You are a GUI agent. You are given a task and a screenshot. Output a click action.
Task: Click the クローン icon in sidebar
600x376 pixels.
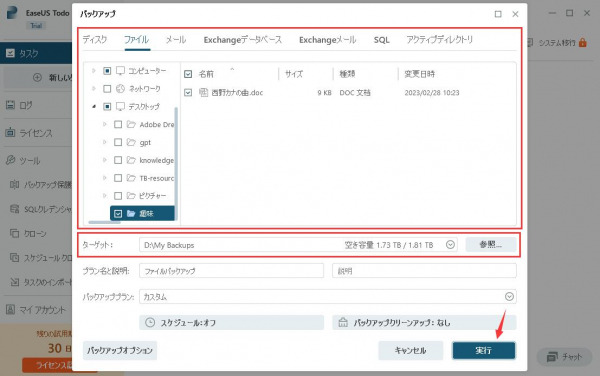point(14,233)
